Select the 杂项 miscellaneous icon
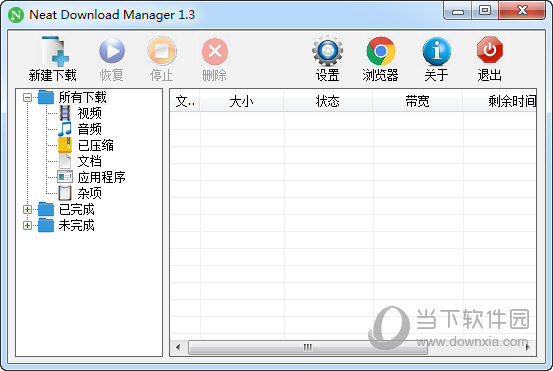Screen dimensions: 553x371 (65, 193)
